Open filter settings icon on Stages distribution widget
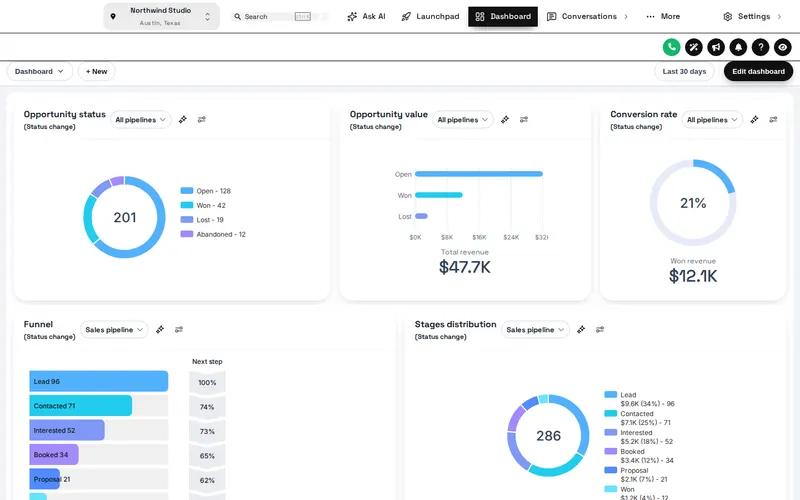The height and width of the screenshot is (500, 800). click(x=599, y=330)
